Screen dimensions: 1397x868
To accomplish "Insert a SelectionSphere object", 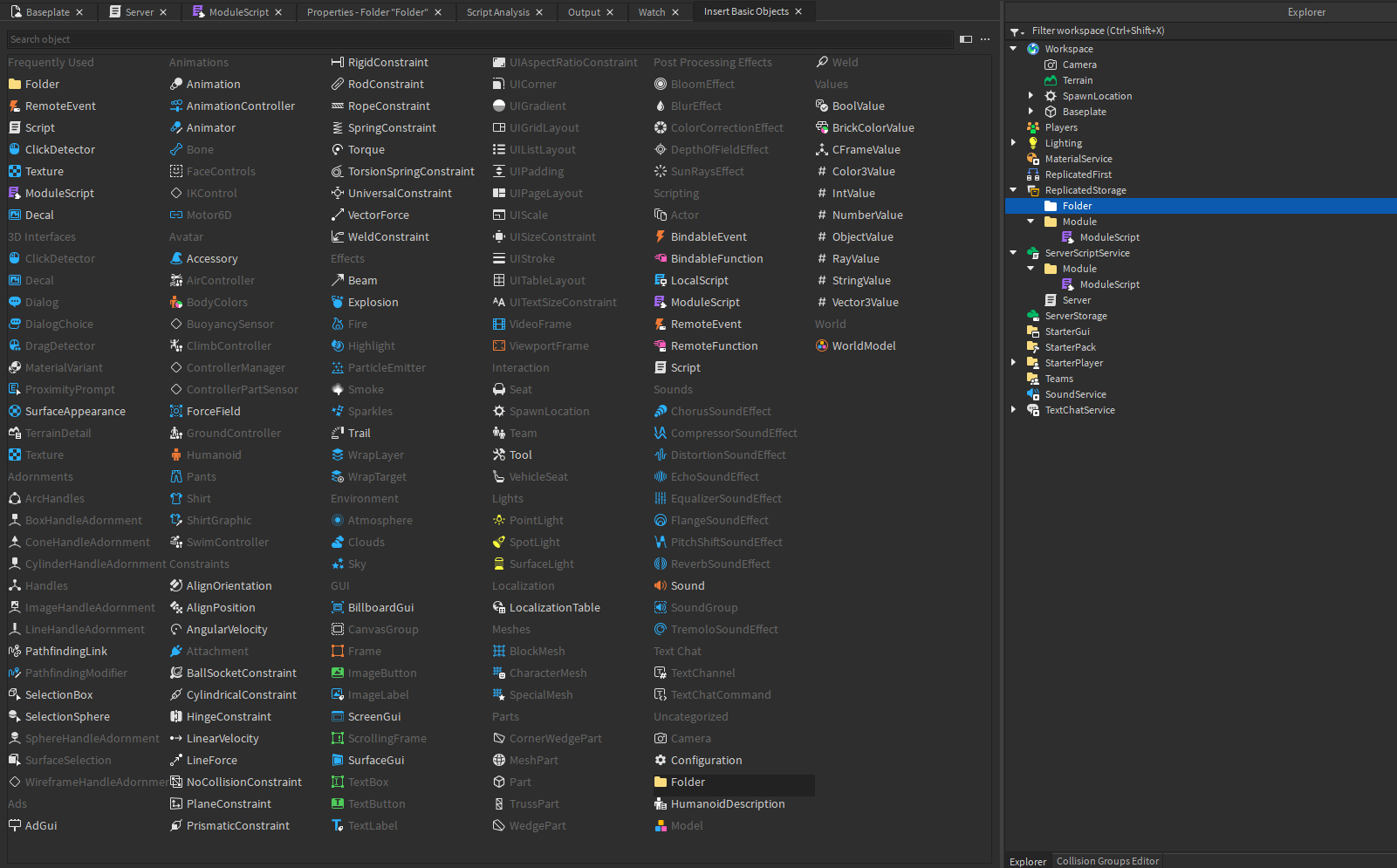I will 67,717.
